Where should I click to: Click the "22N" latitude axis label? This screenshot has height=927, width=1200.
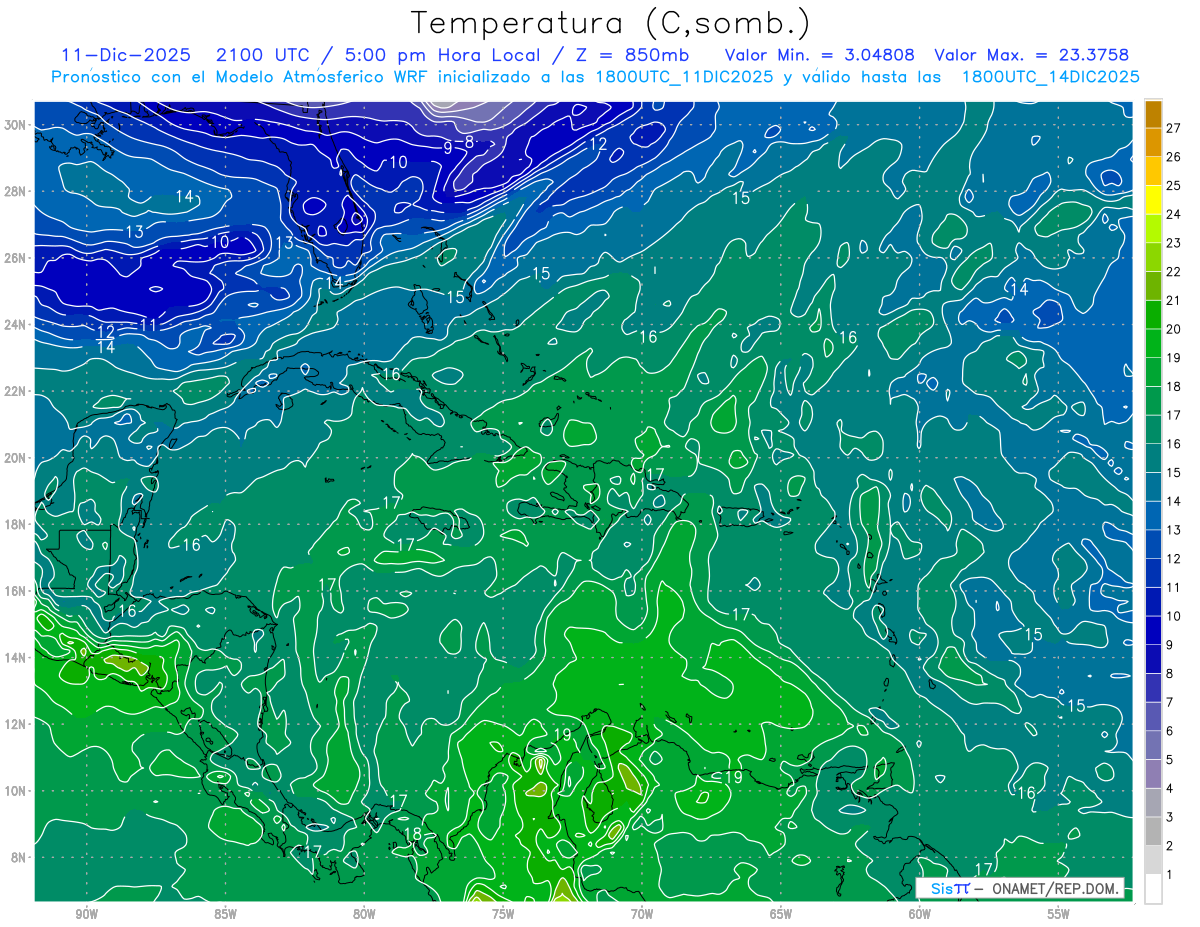[x=17, y=391]
